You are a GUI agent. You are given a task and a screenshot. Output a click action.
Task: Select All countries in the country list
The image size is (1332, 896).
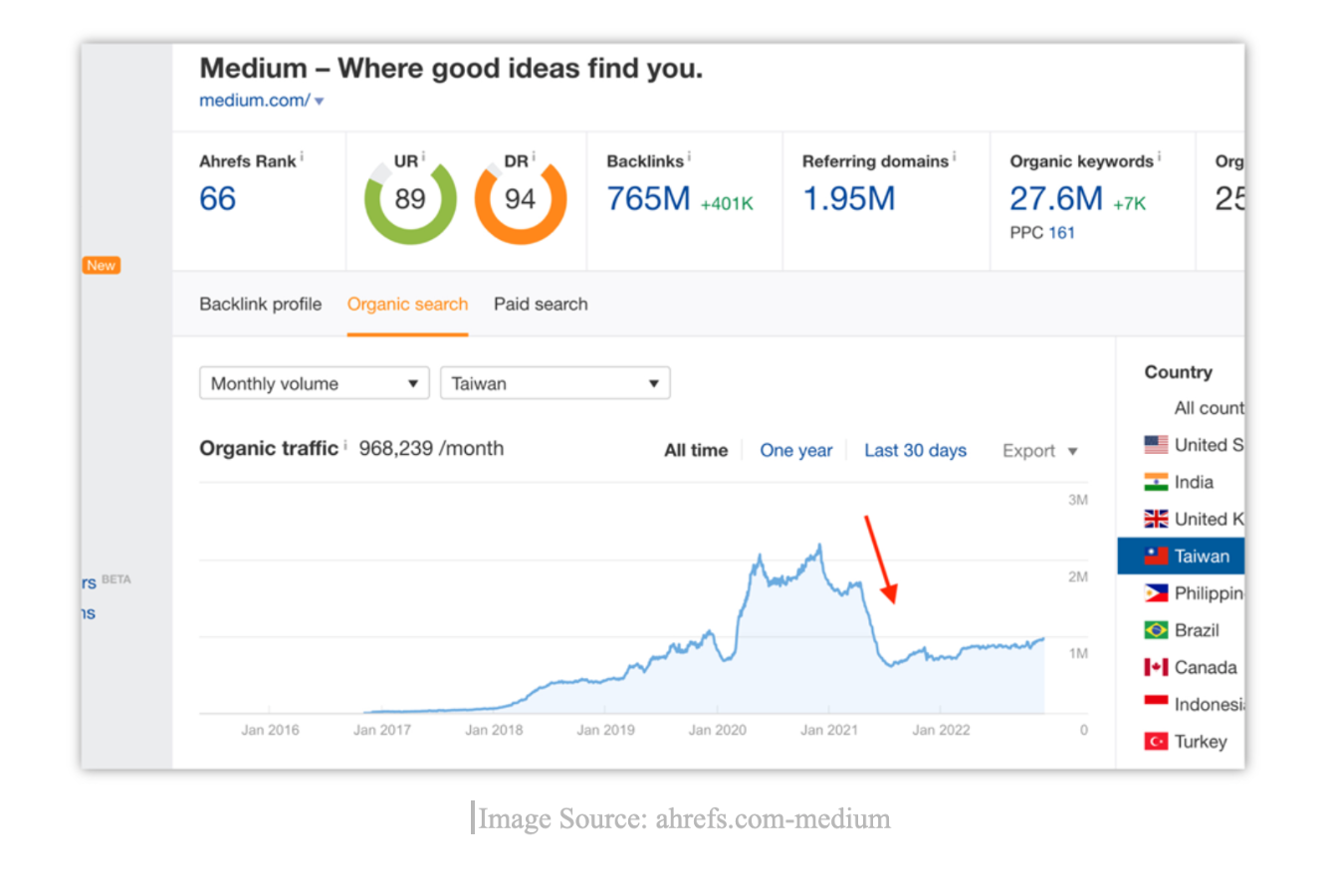[1209, 408]
